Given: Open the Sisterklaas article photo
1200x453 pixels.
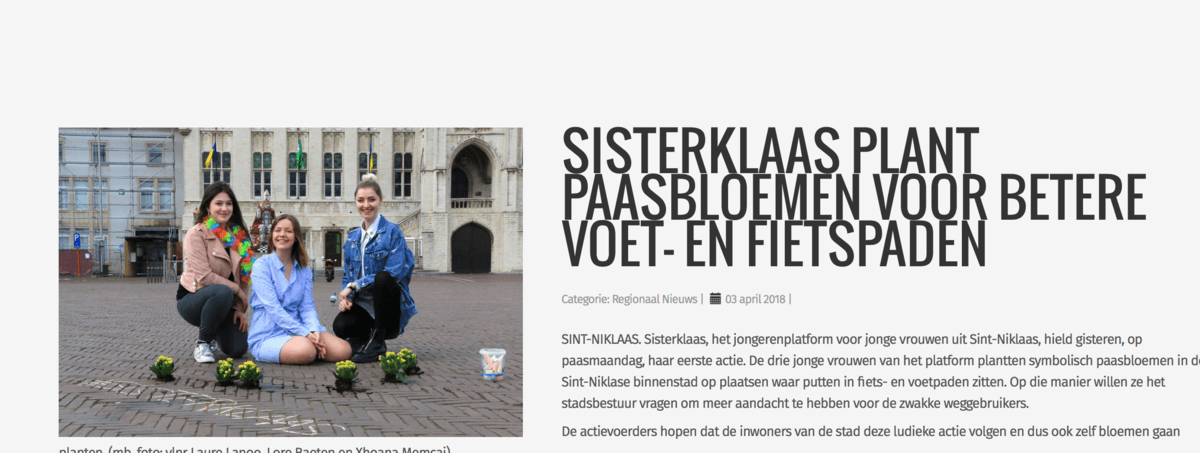Looking at the screenshot, I should point(290,282).
